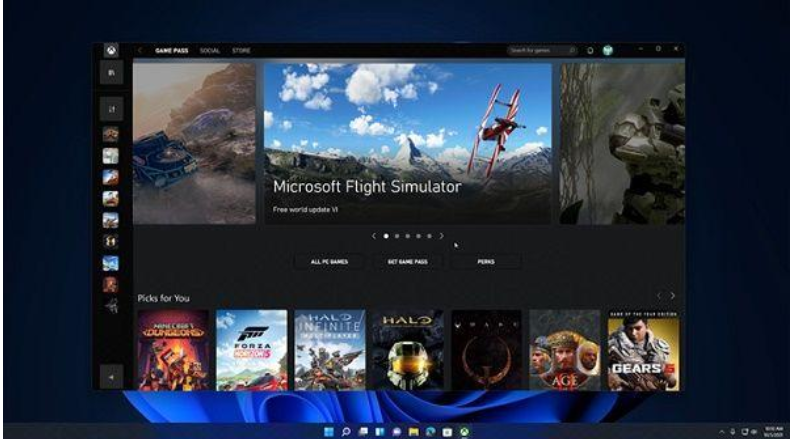The width and height of the screenshot is (798, 439).
Task: Click the sort/queue icon in sidebar
Action: click(110, 108)
